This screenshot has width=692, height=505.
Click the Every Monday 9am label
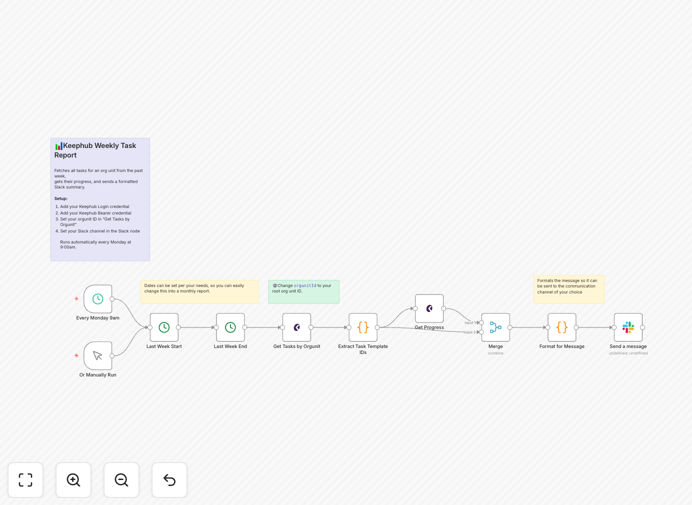point(98,318)
